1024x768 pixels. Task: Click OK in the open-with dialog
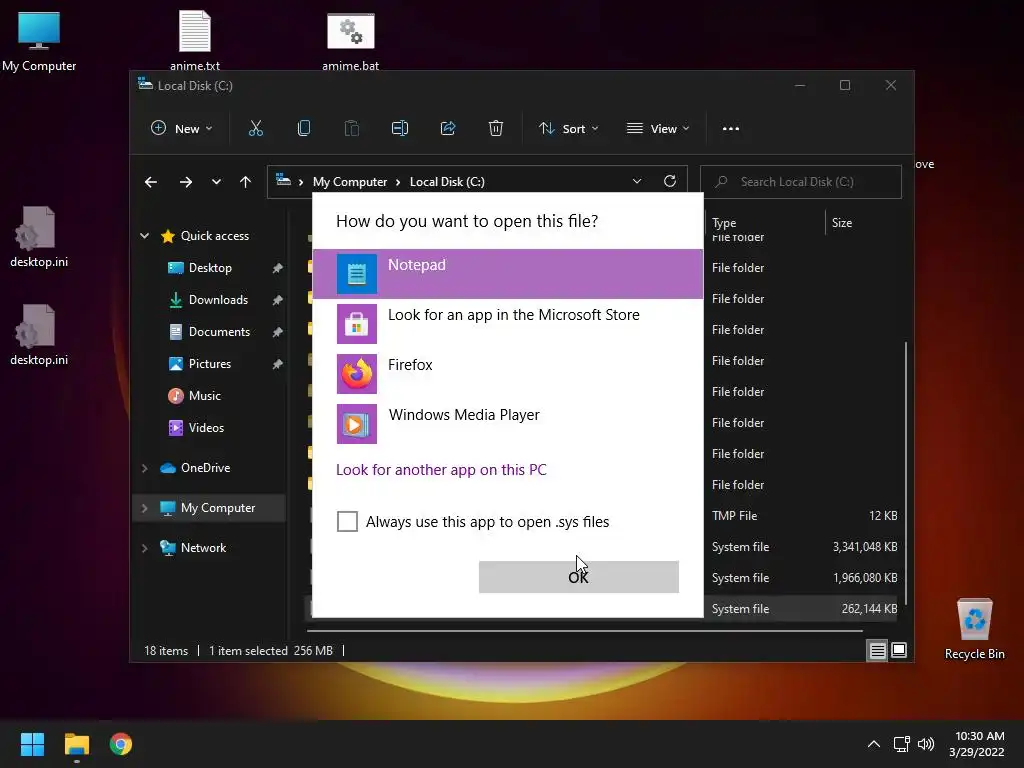pyautogui.click(x=579, y=577)
